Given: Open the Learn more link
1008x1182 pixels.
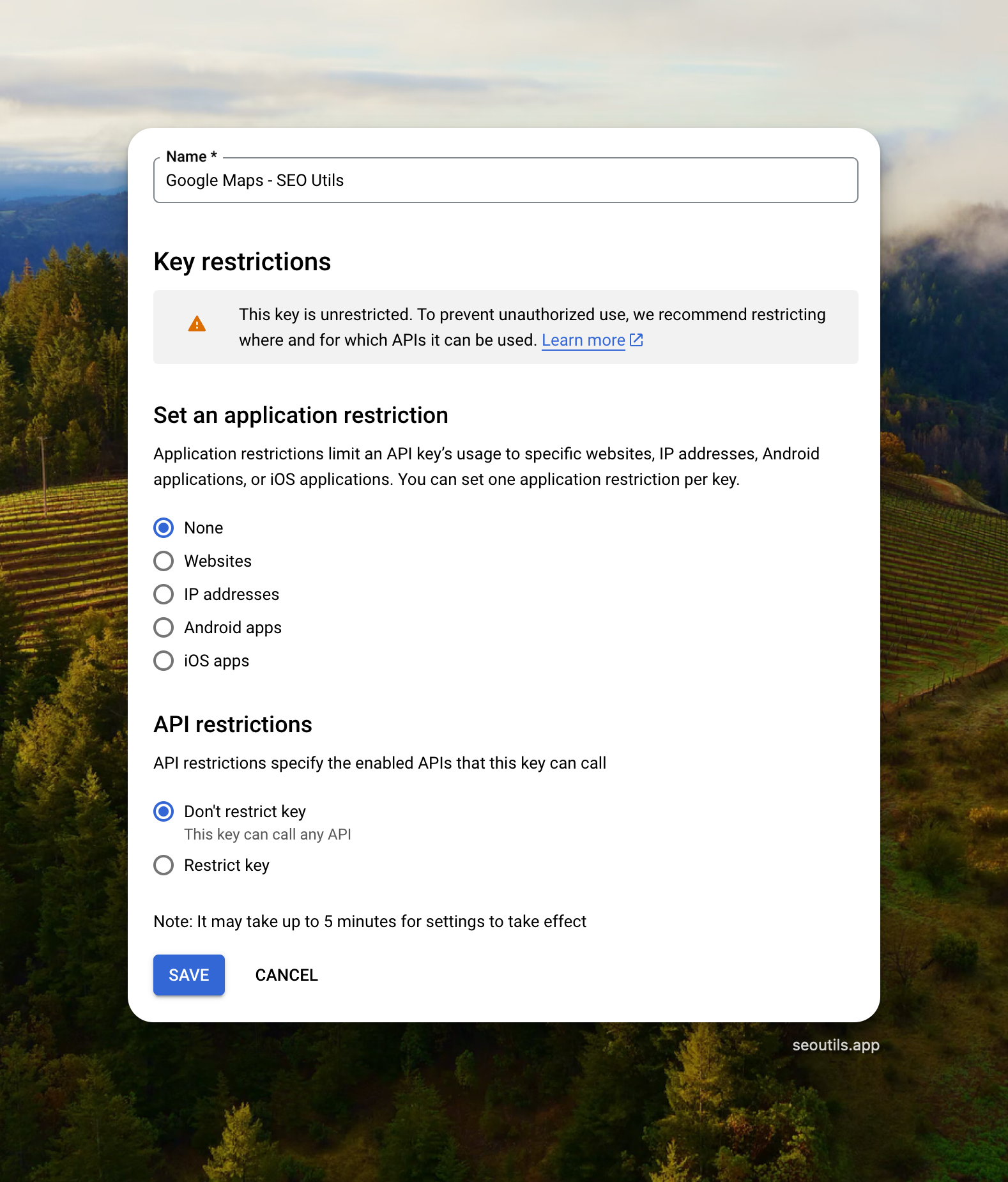Looking at the screenshot, I should [583, 341].
